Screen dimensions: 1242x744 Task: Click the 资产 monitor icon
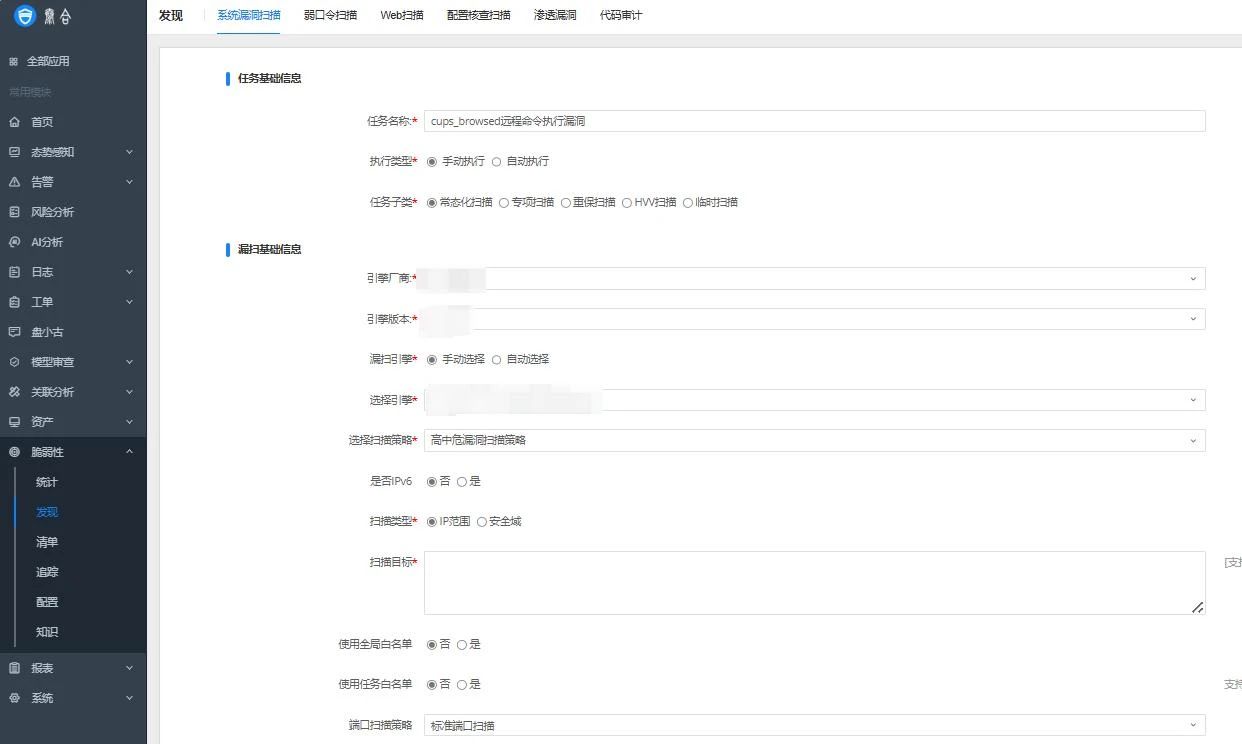pyautogui.click(x=14, y=422)
